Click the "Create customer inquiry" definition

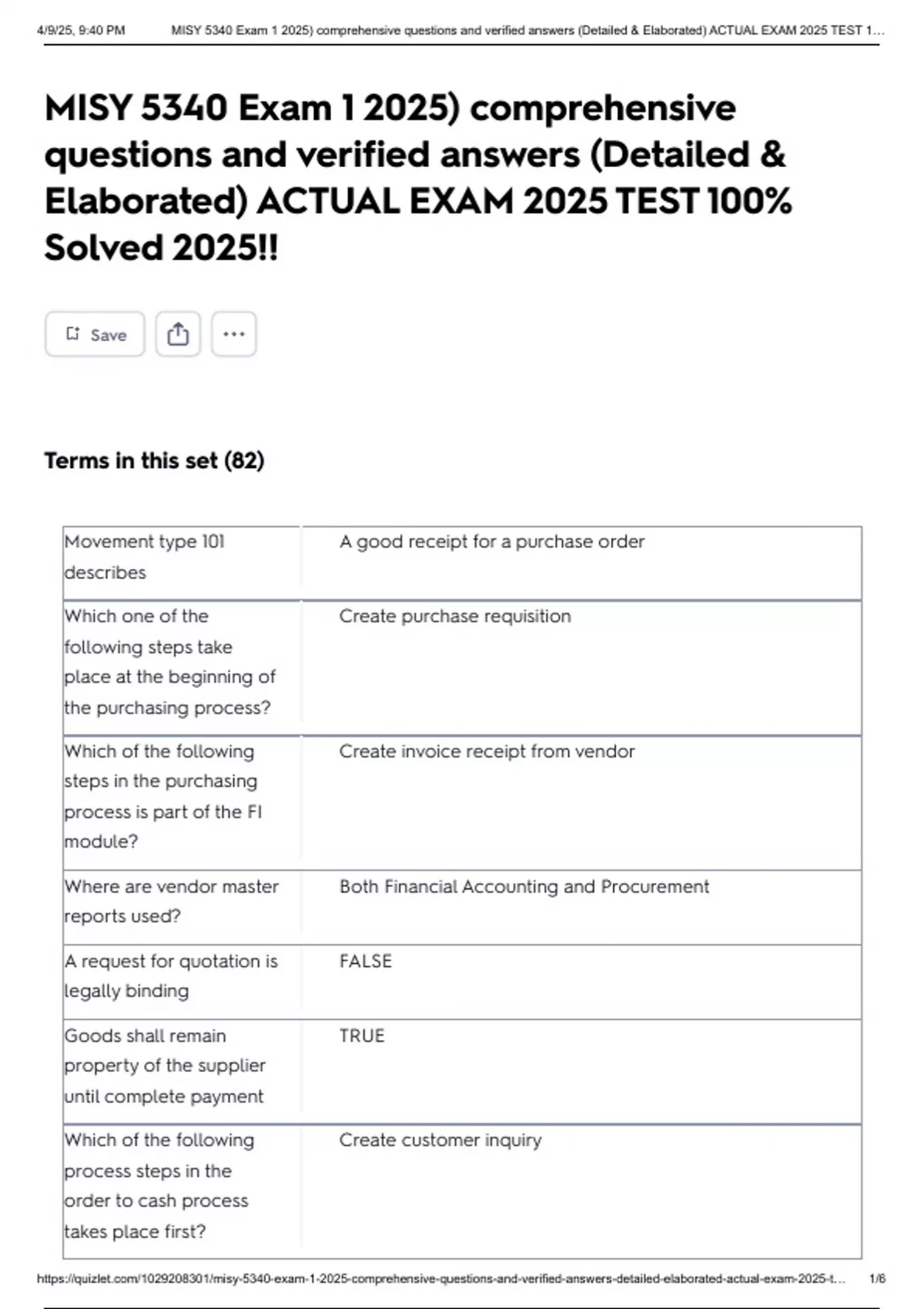440,1140
